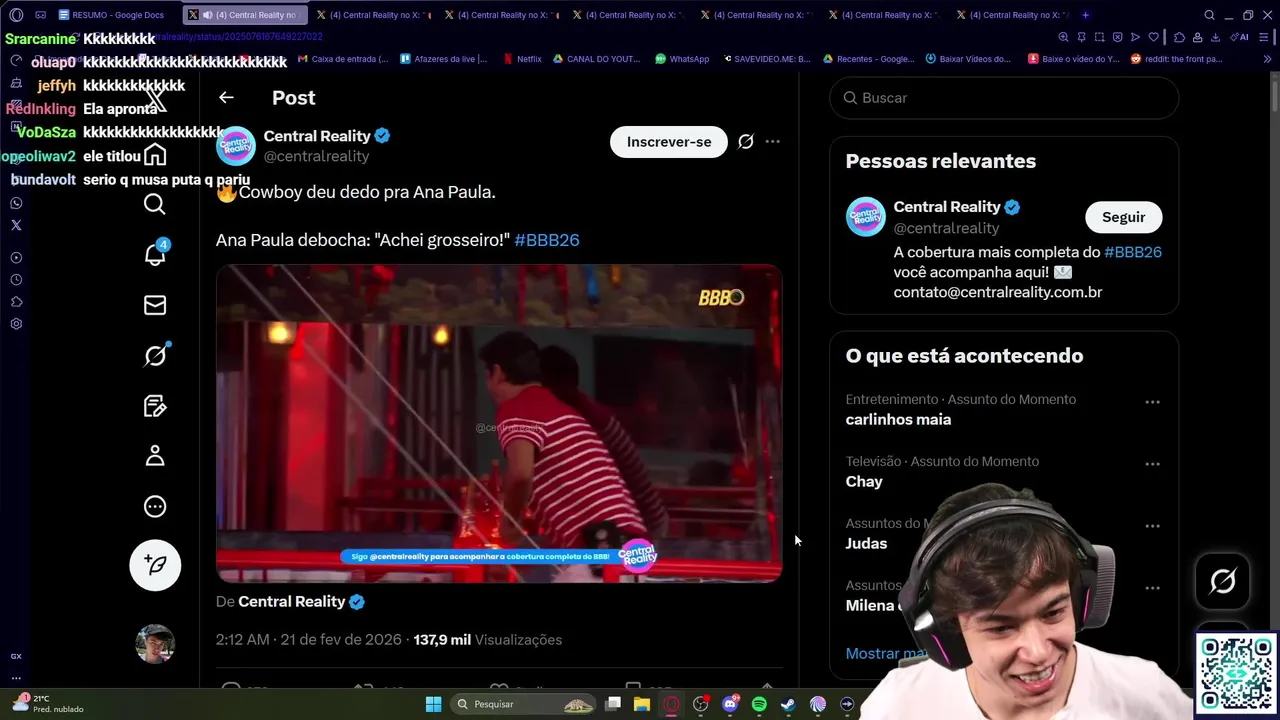Open the Lists icon in the sidebar

click(155, 406)
